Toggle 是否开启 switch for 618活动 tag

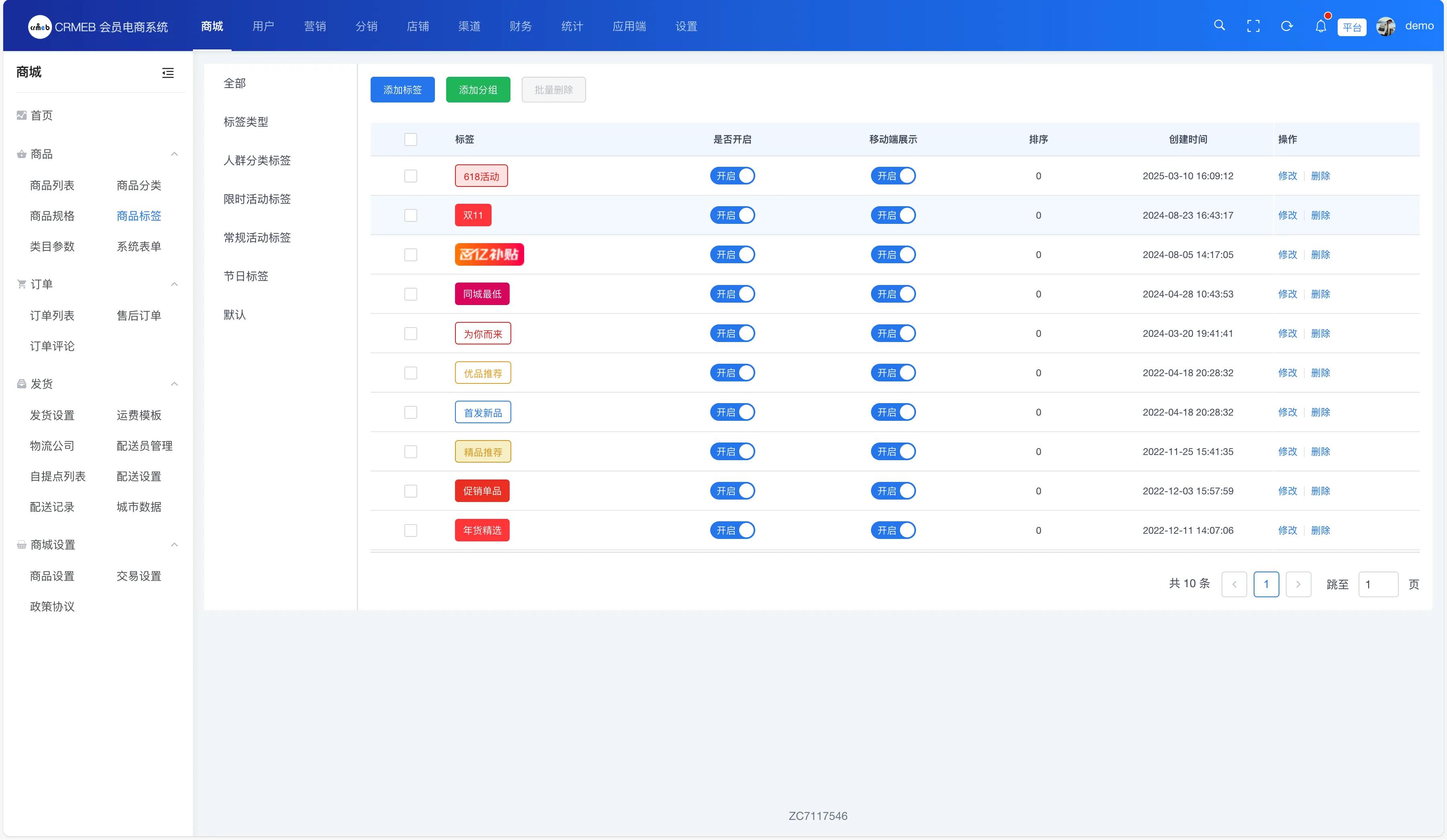click(x=732, y=176)
